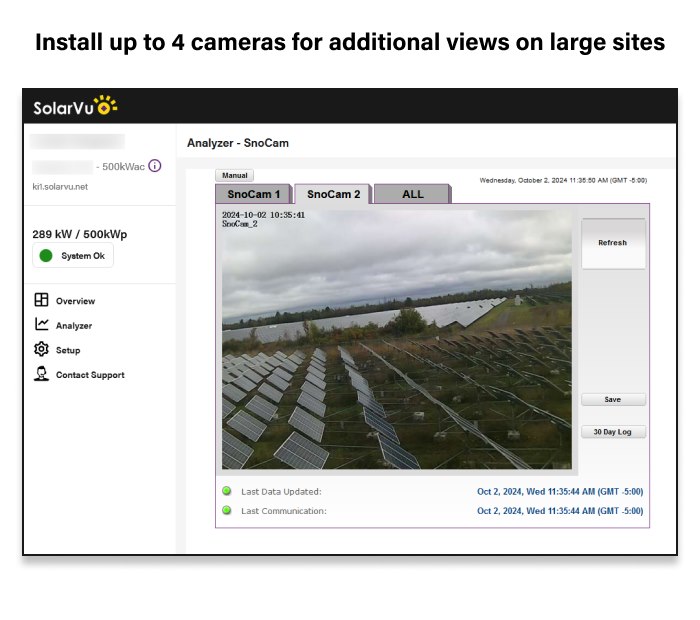
Task: Toggle the Manual mode button
Action: pos(235,176)
